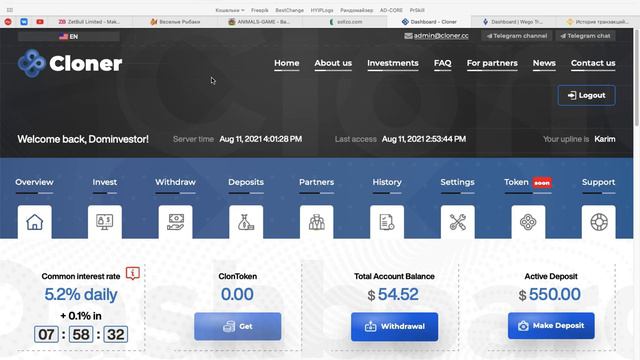Open the Withdraw cash-in-hand icon

click(176, 222)
